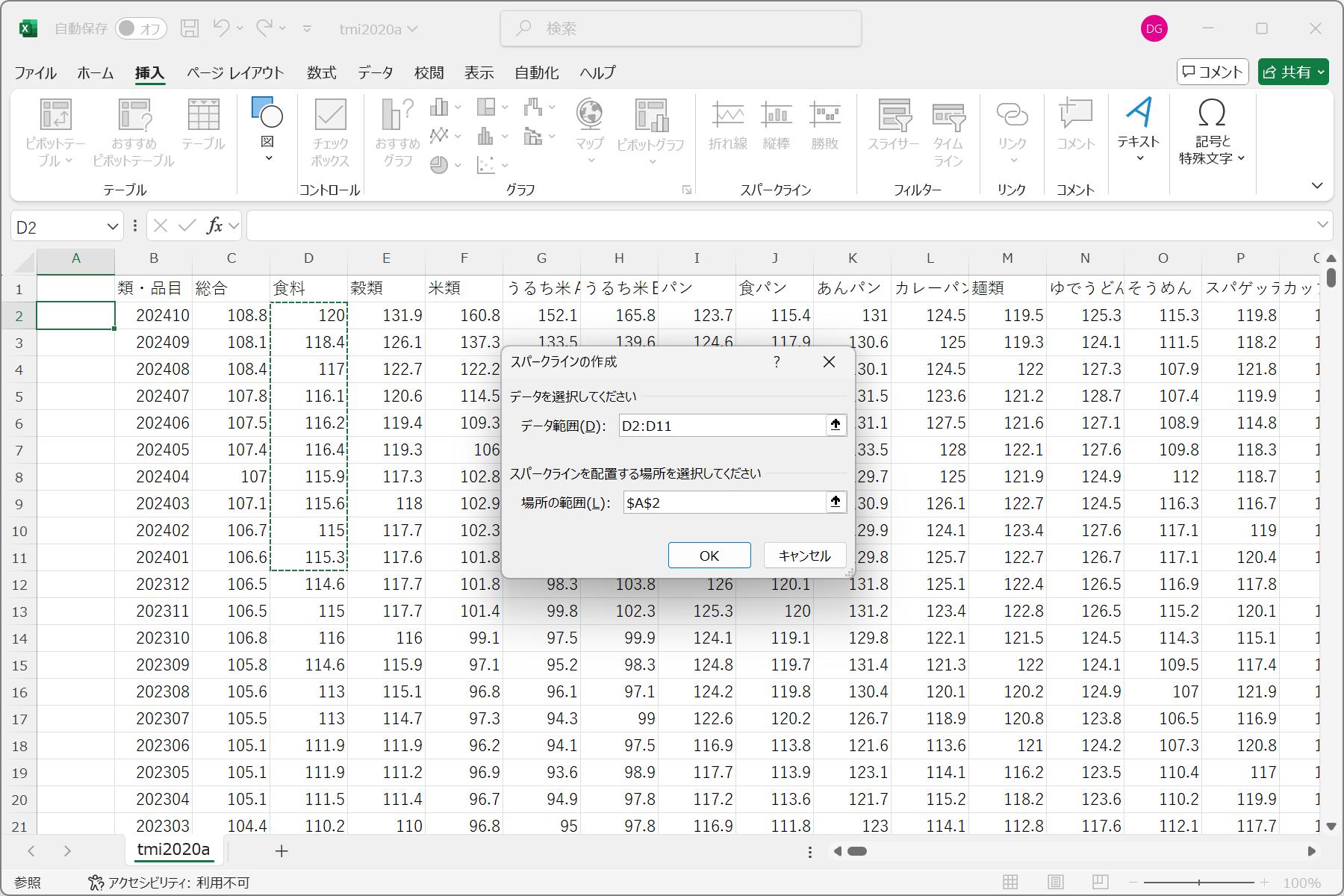Cancel the sparkline dialog (キャンセル)

tap(805, 556)
